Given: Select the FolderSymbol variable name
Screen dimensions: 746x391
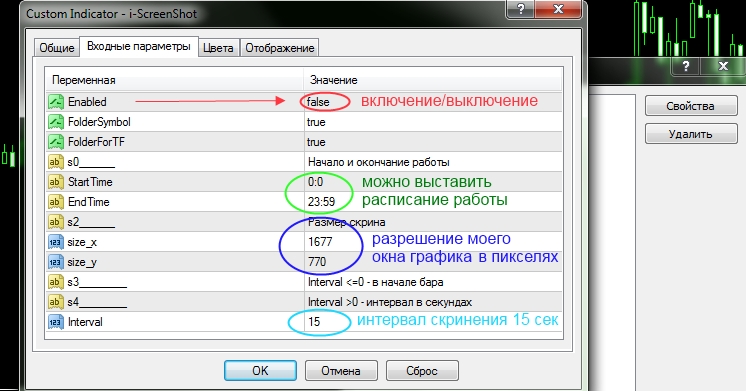Looking at the screenshot, I should [99, 122].
